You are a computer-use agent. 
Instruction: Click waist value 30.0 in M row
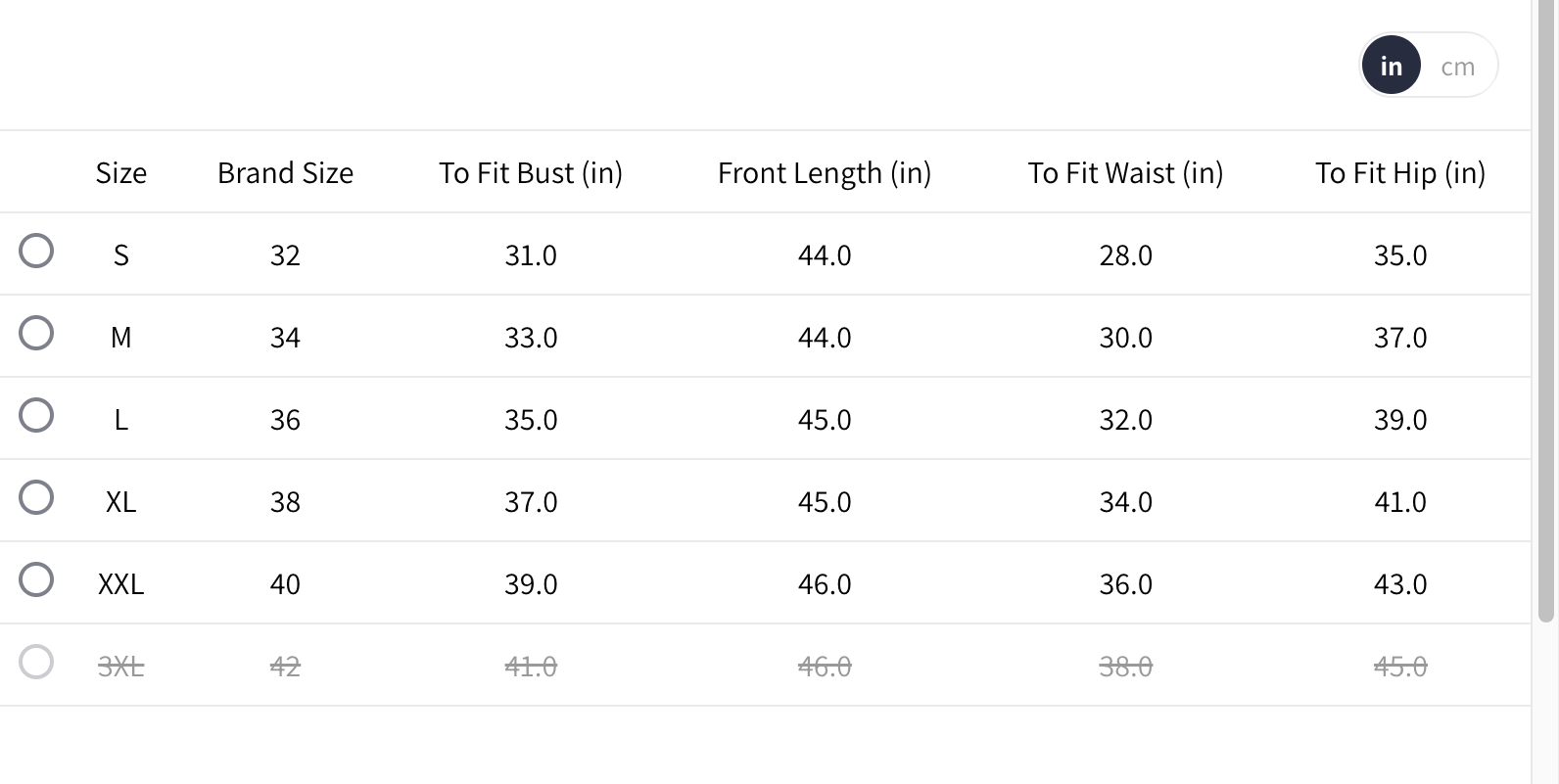(x=1125, y=338)
